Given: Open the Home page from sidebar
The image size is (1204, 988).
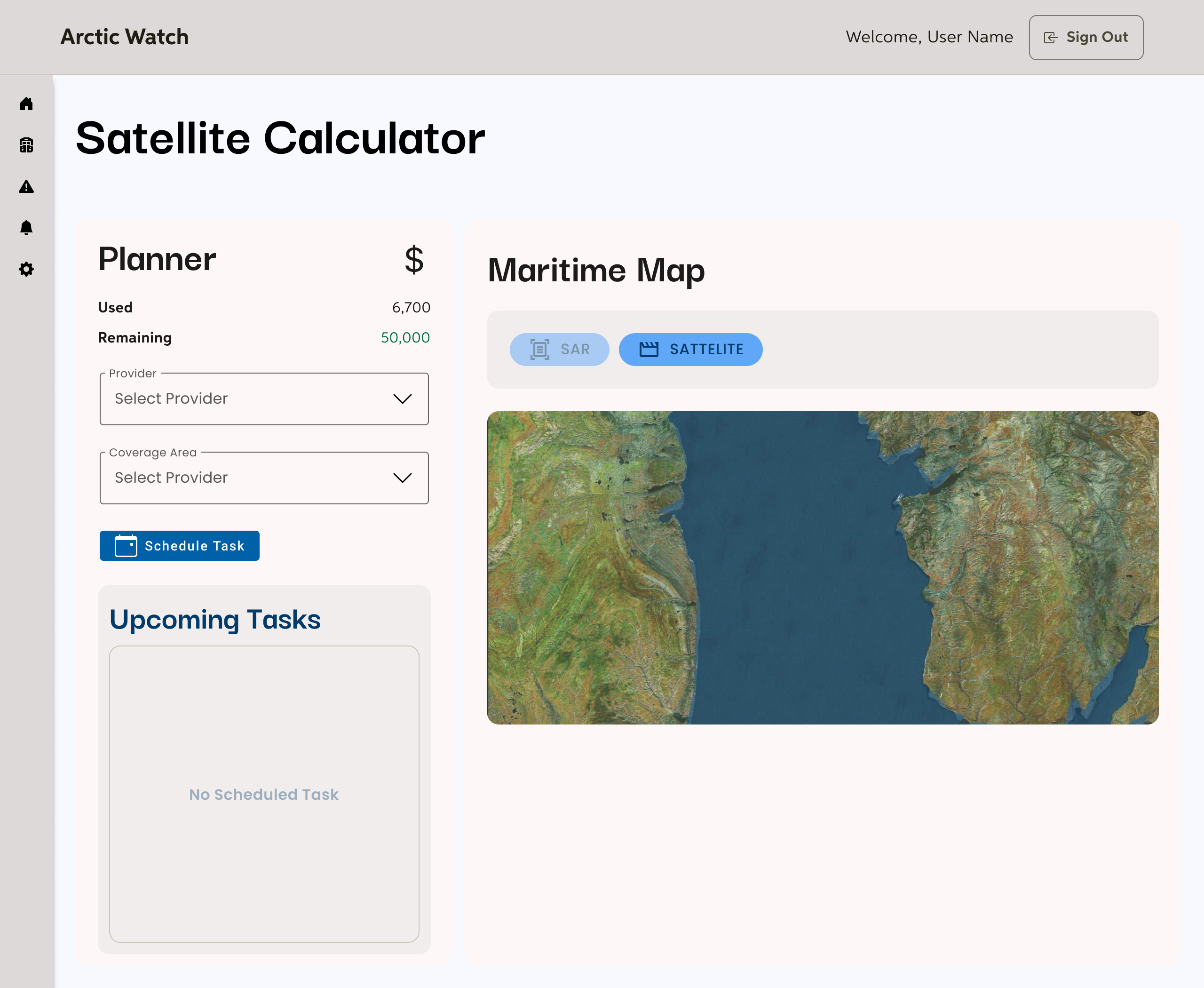Looking at the screenshot, I should point(26,104).
